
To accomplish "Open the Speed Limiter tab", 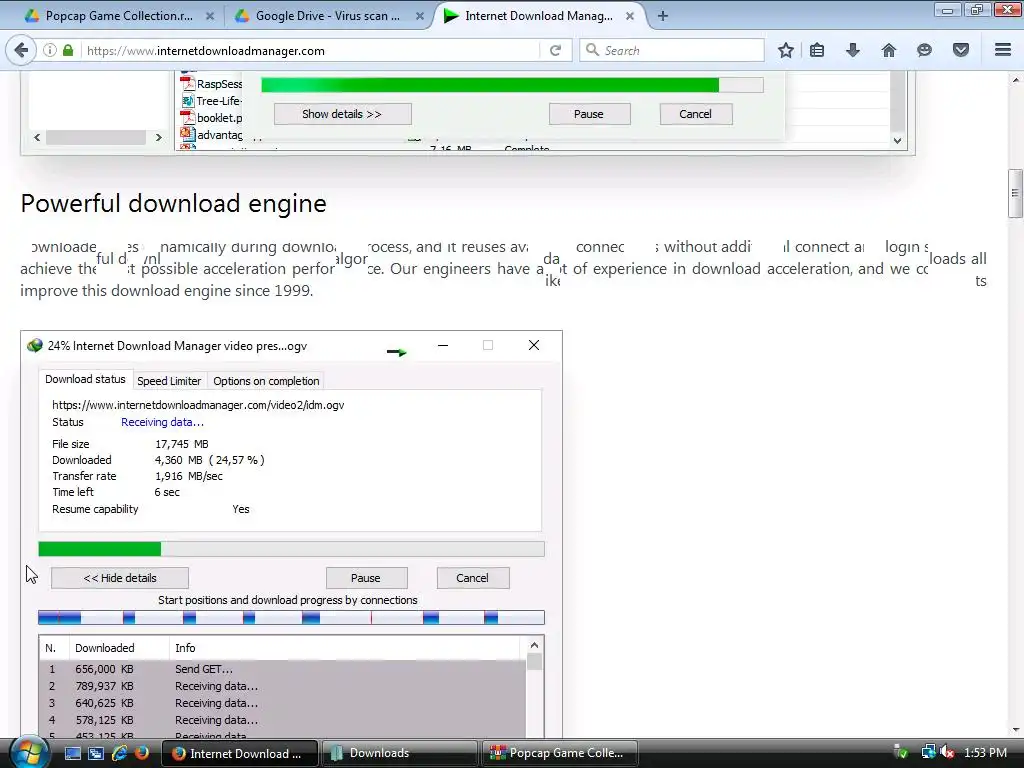I will (x=169, y=381).
